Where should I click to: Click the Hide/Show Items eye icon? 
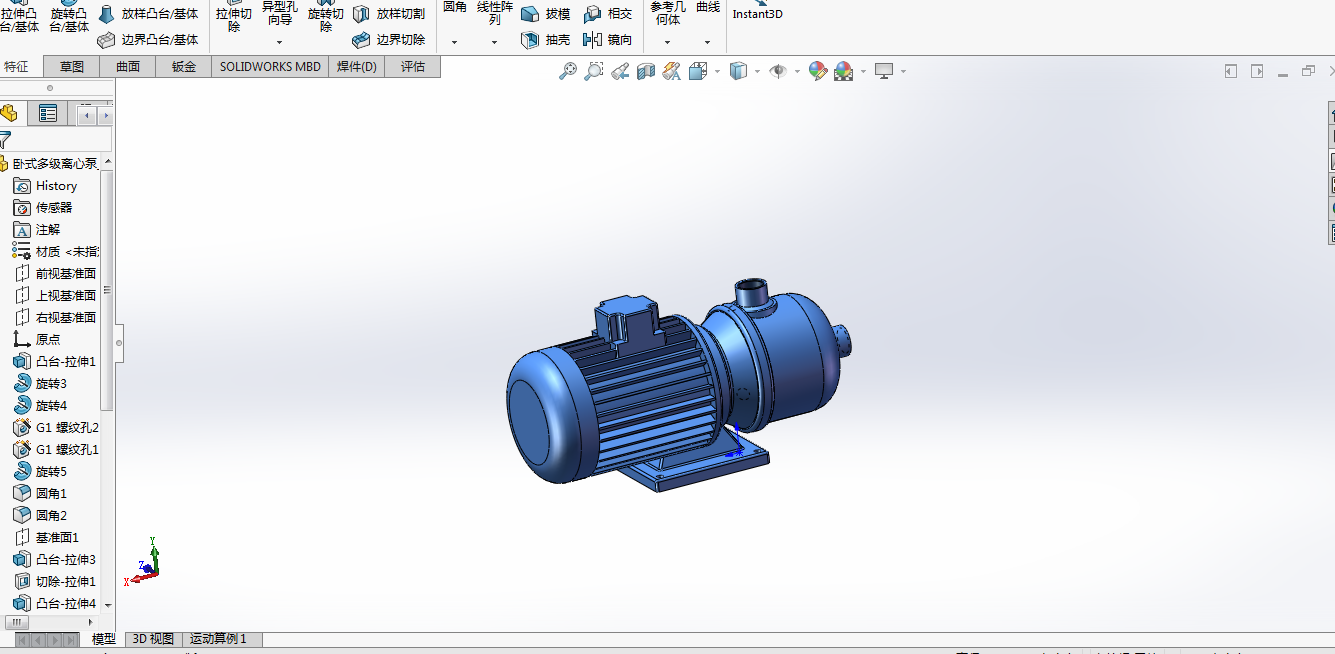click(778, 71)
